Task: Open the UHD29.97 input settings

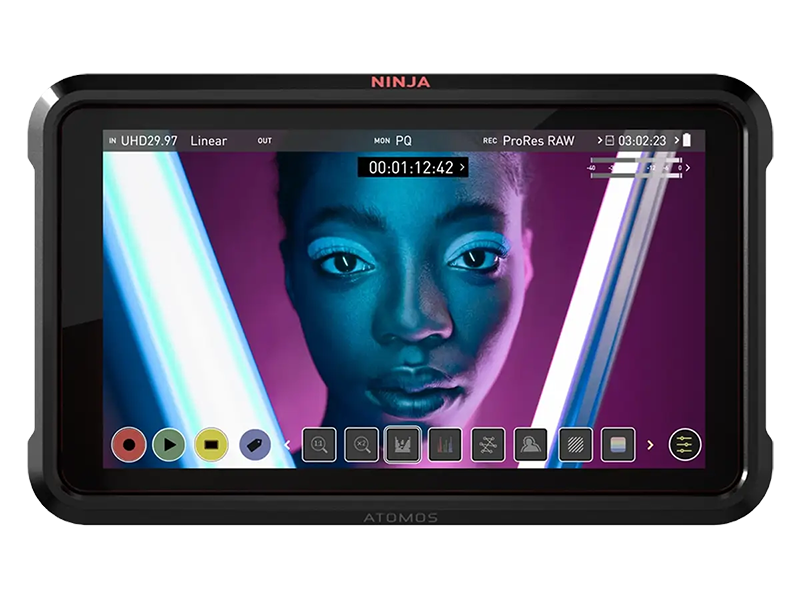Action: coord(148,141)
